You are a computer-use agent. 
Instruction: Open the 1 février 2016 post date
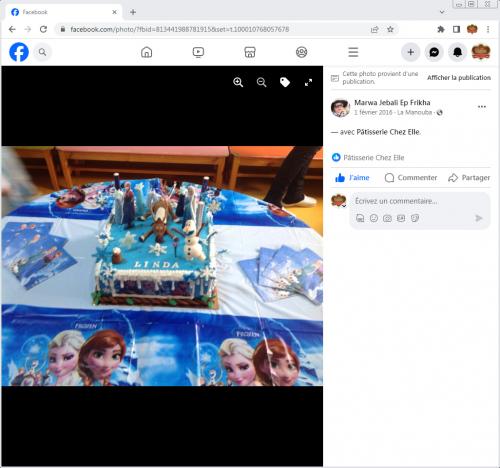pyautogui.click(x=373, y=113)
